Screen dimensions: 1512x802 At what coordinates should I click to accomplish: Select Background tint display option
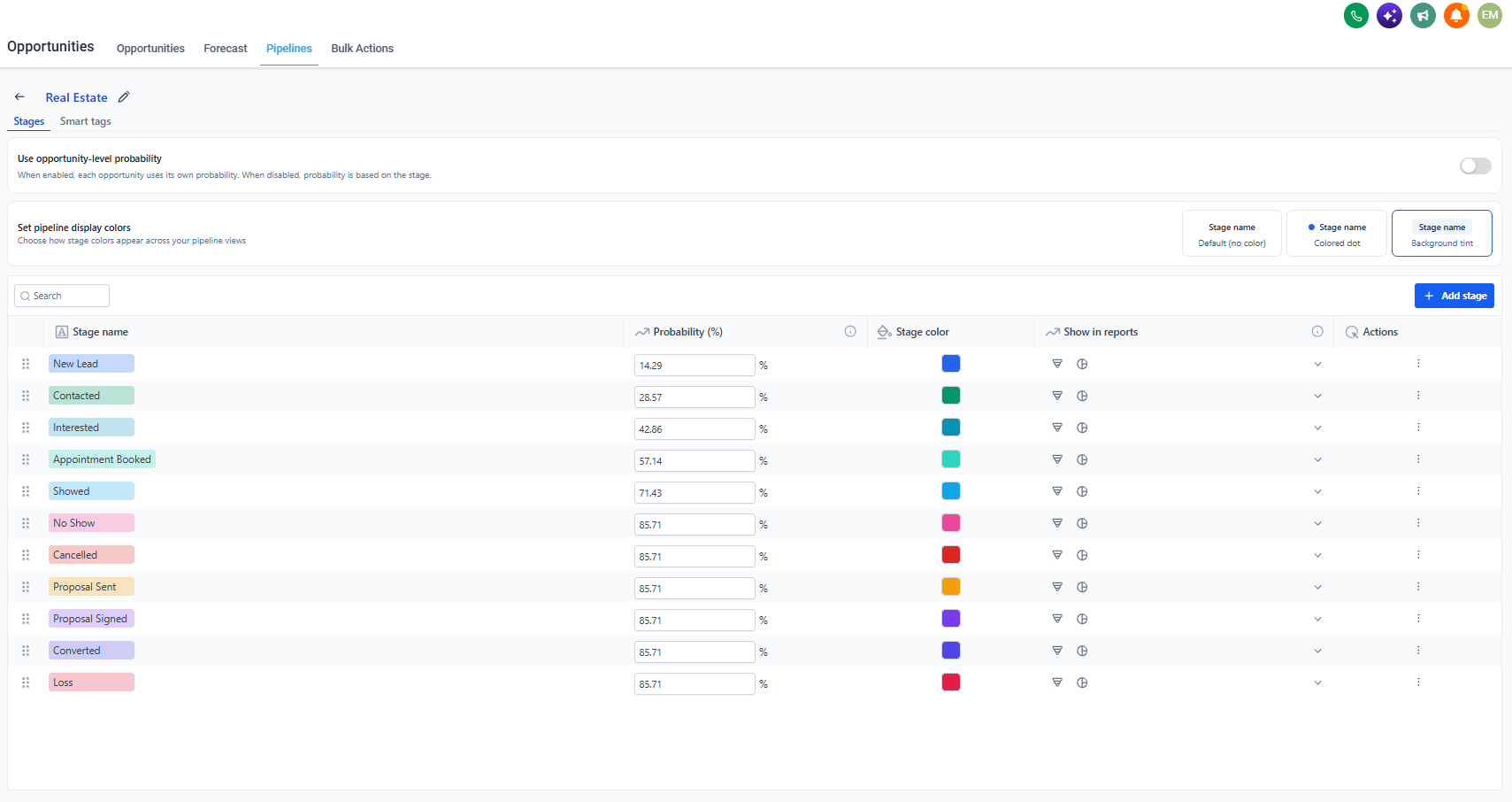click(1442, 234)
